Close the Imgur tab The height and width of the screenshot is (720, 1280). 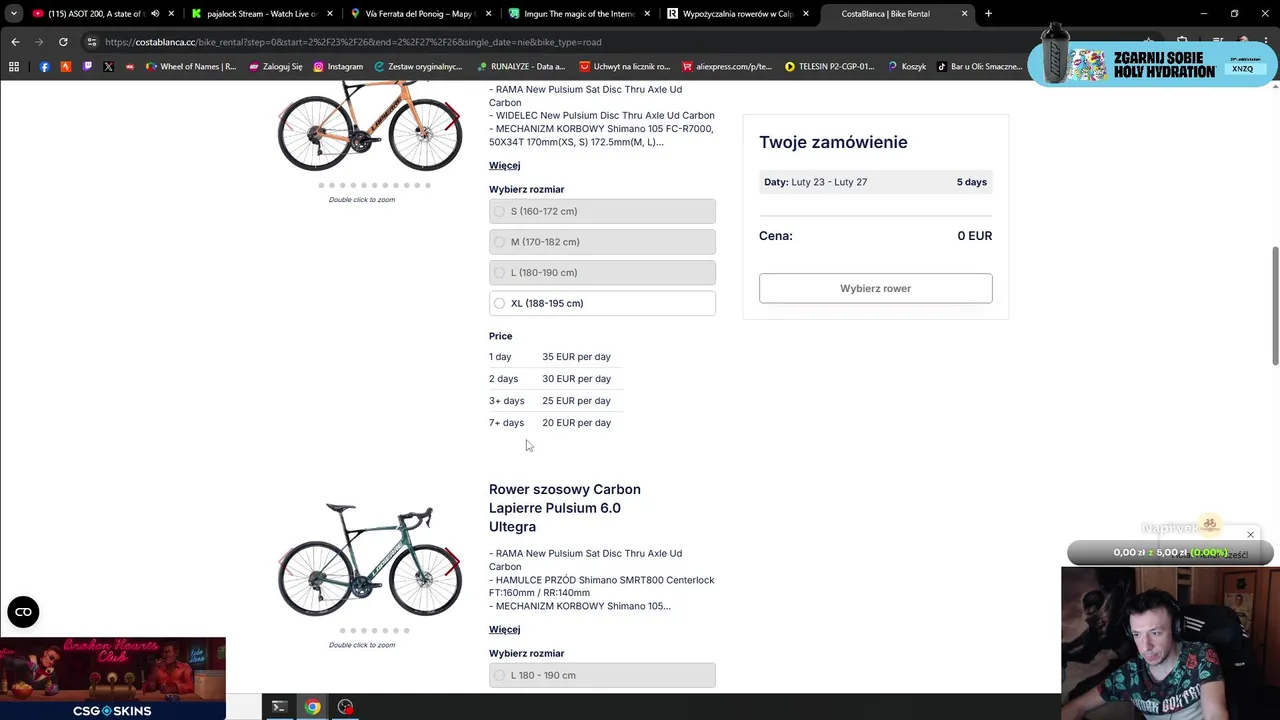pyautogui.click(x=647, y=14)
